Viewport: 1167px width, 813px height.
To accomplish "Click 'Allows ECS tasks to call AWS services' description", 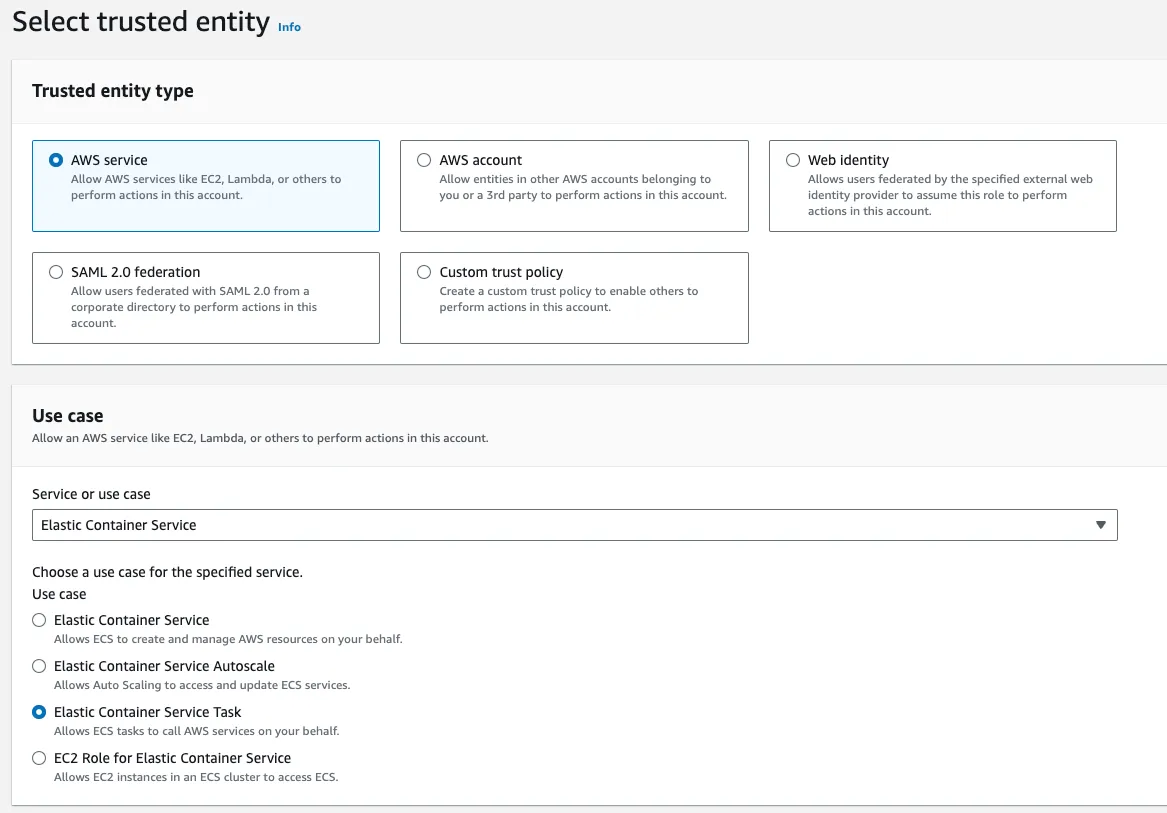I will pos(196,731).
